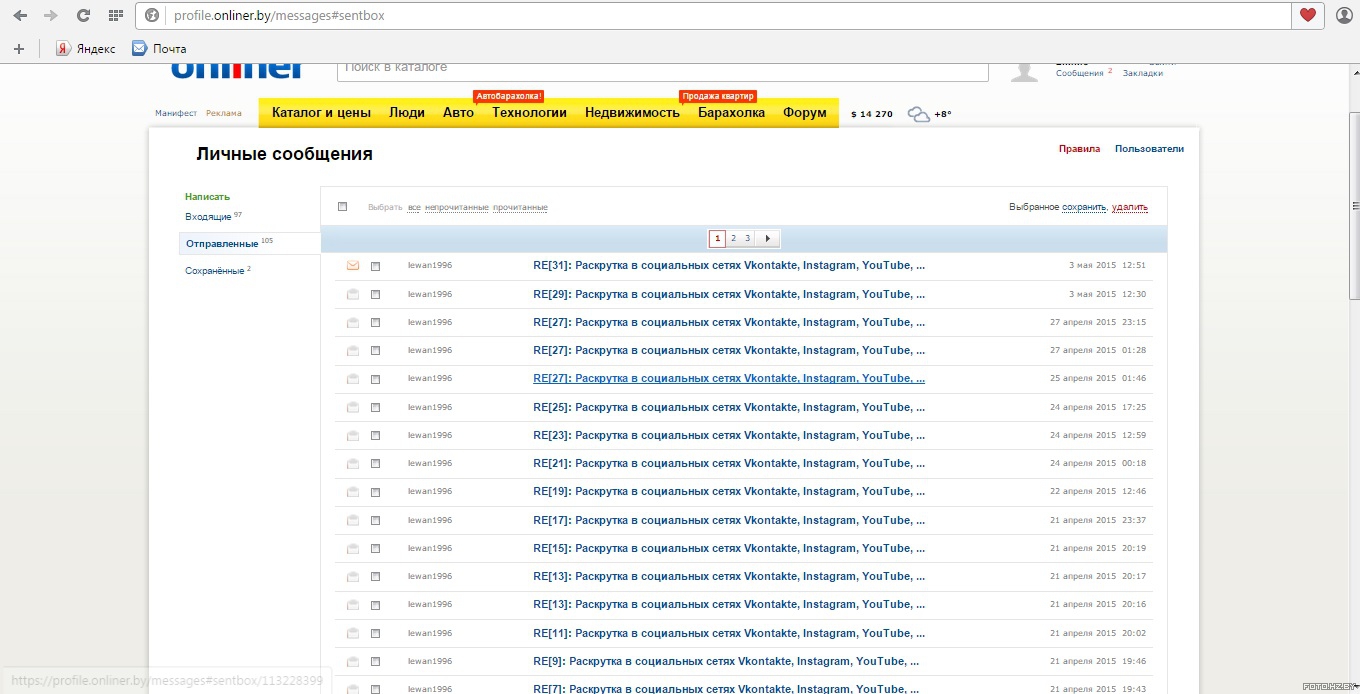Viewport: 1360px width, 694px height.
Task: Click the cloud weather icon next to +8°
Action: coord(918,114)
